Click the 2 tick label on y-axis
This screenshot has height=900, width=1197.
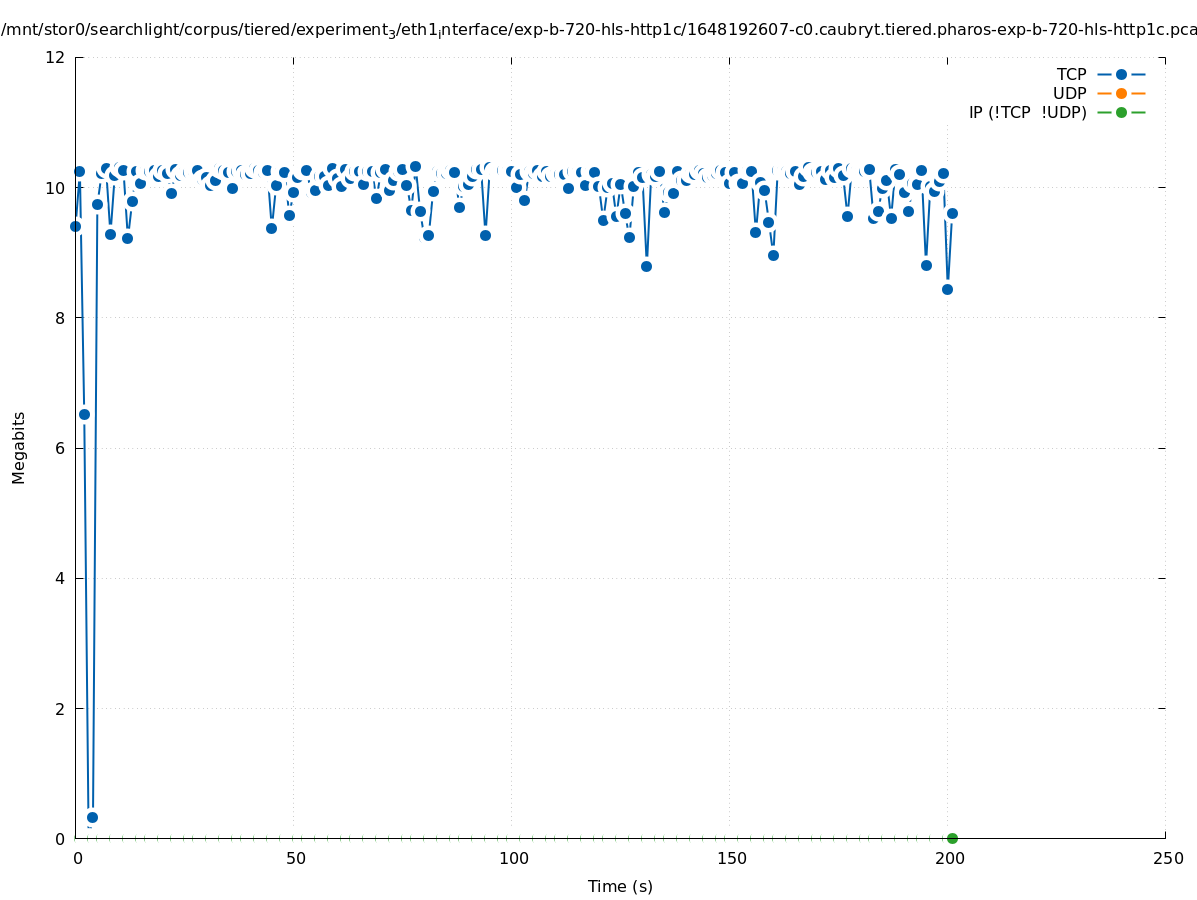pyautogui.click(x=59, y=708)
